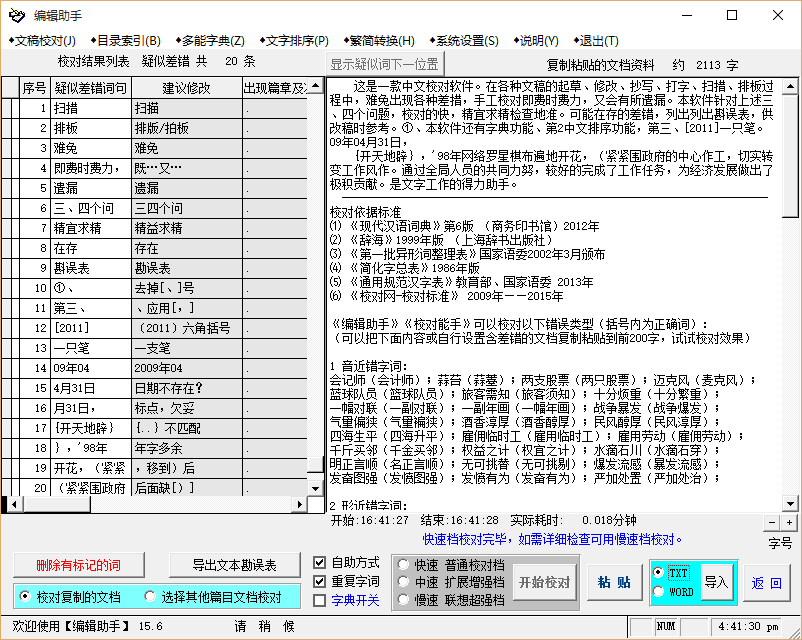Click the results table's scroll-right arrow
802x640 pixels.
(299, 506)
